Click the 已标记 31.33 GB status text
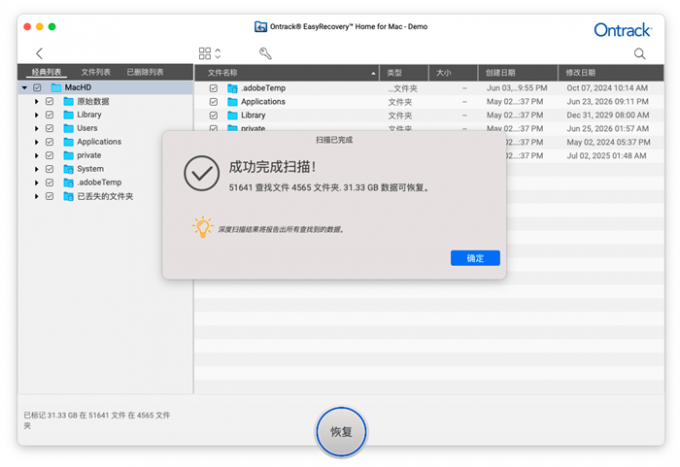Viewport: 680px width, 467px height. [x=97, y=420]
